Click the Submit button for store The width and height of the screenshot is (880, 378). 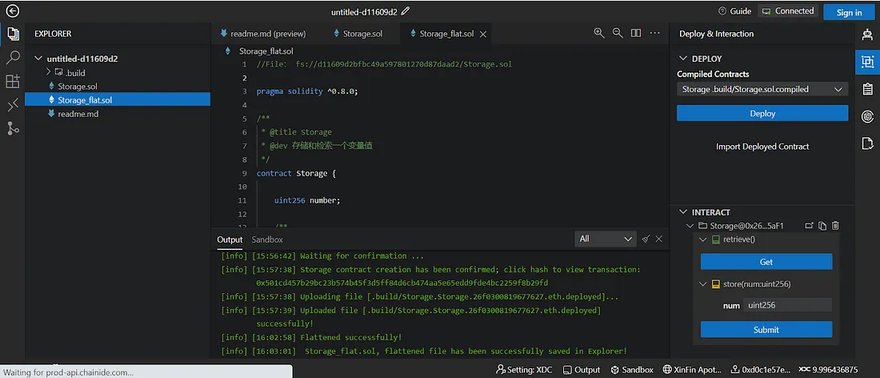pos(766,330)
